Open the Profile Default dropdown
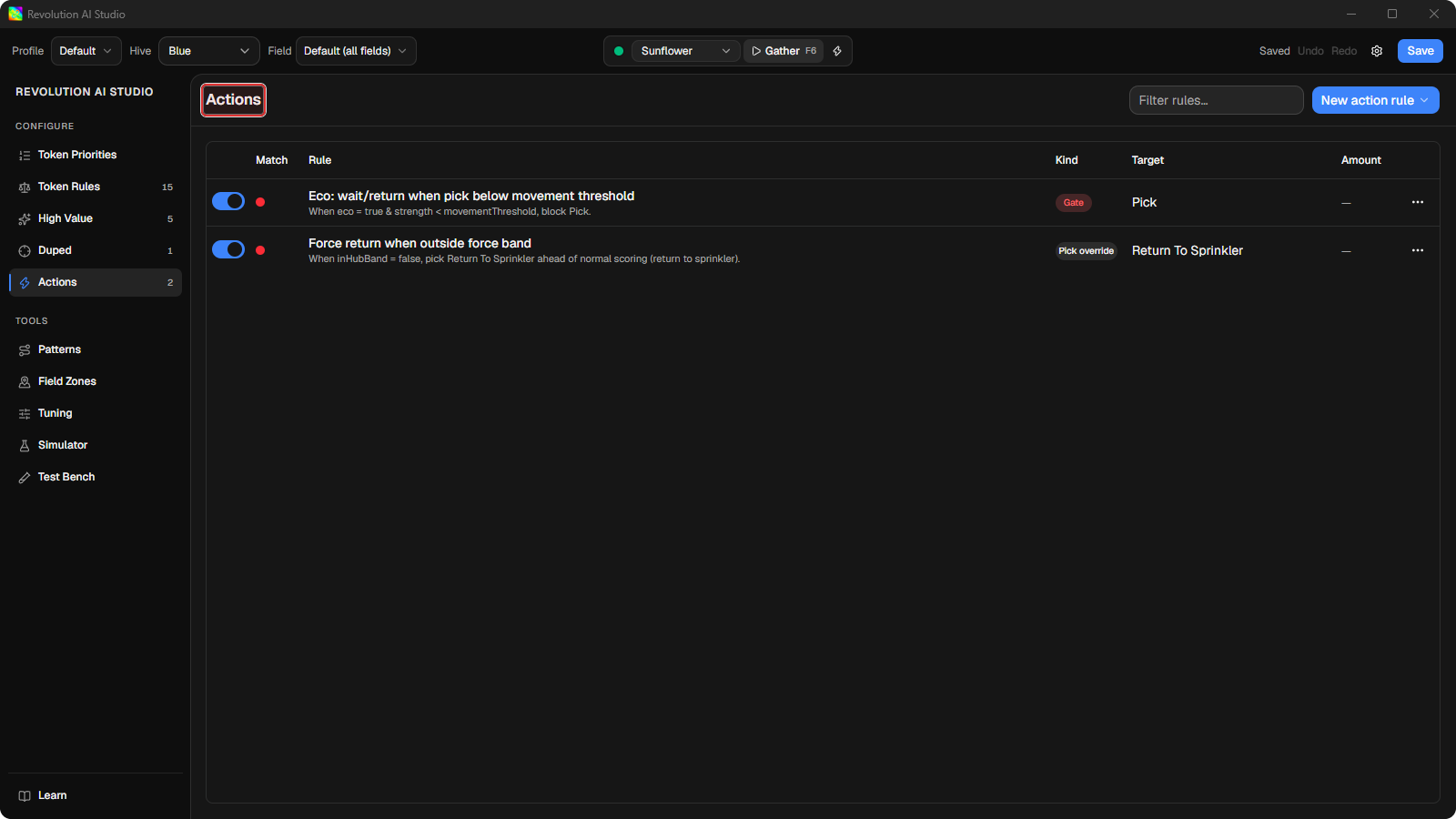Screen dimensions: 1456x819 coord(86,51)
